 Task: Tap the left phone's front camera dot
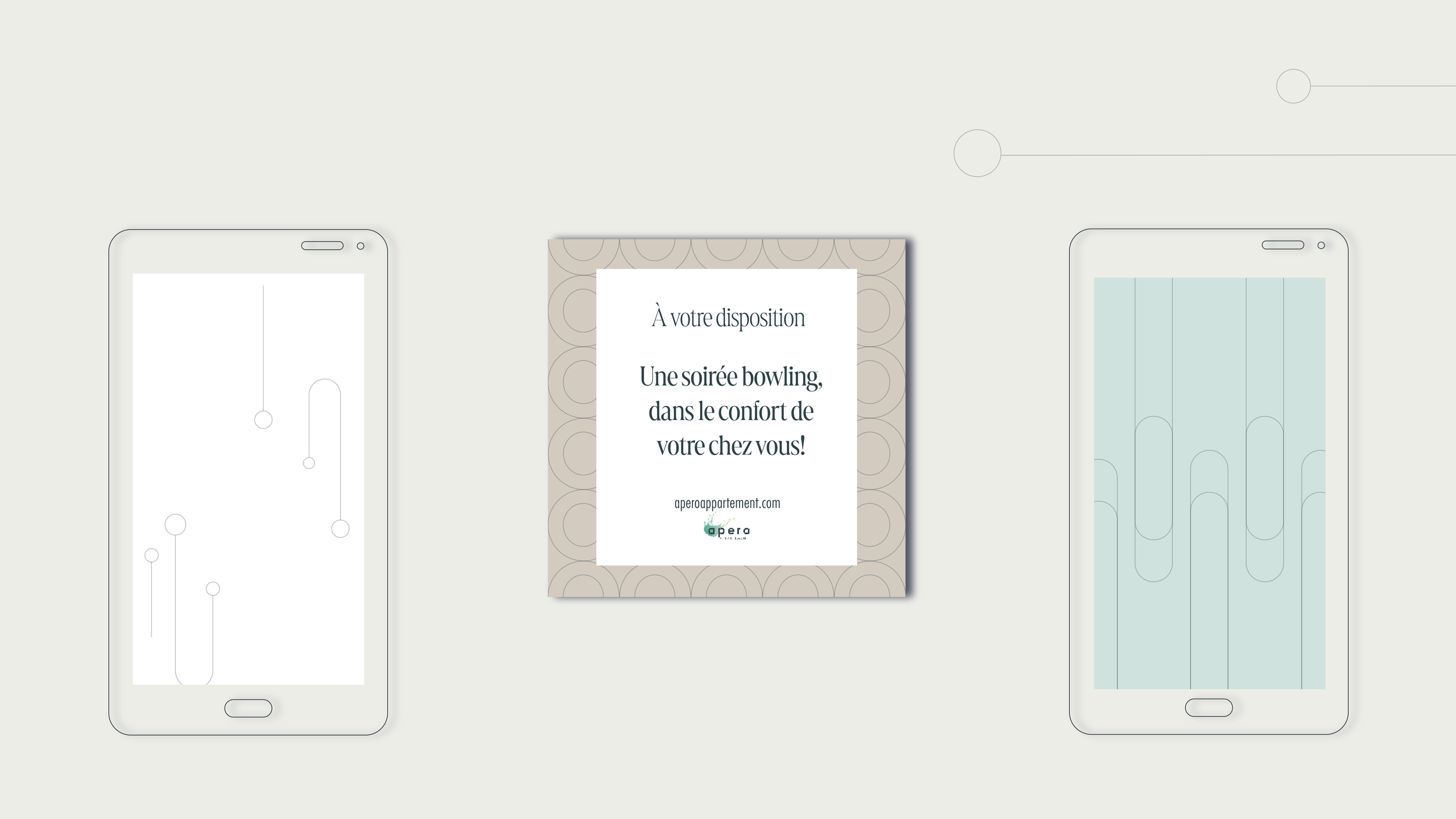coord(361,246)
